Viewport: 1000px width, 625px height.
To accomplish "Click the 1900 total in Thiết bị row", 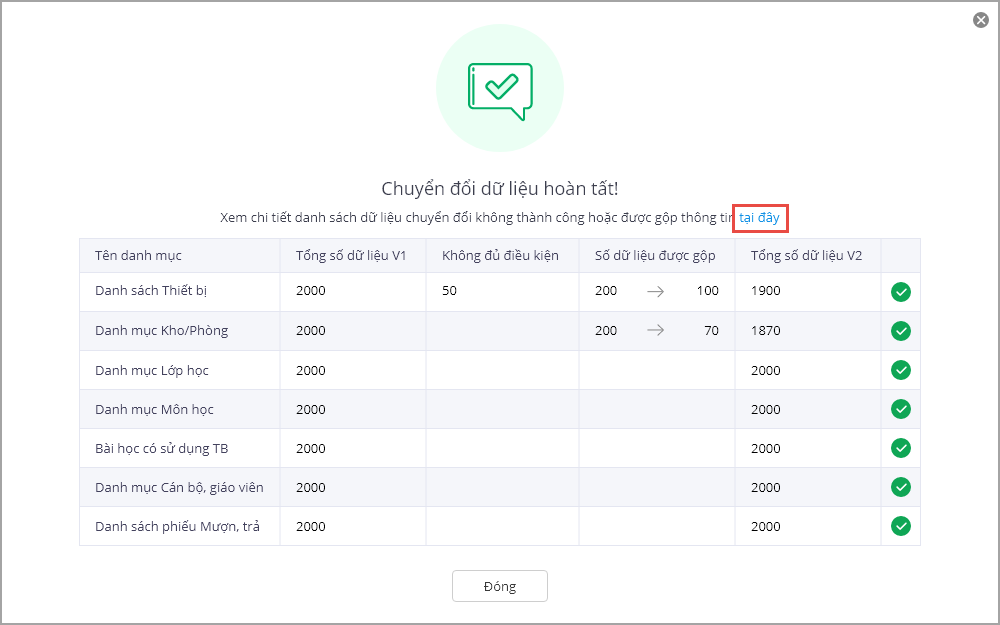I will (766, 291).
